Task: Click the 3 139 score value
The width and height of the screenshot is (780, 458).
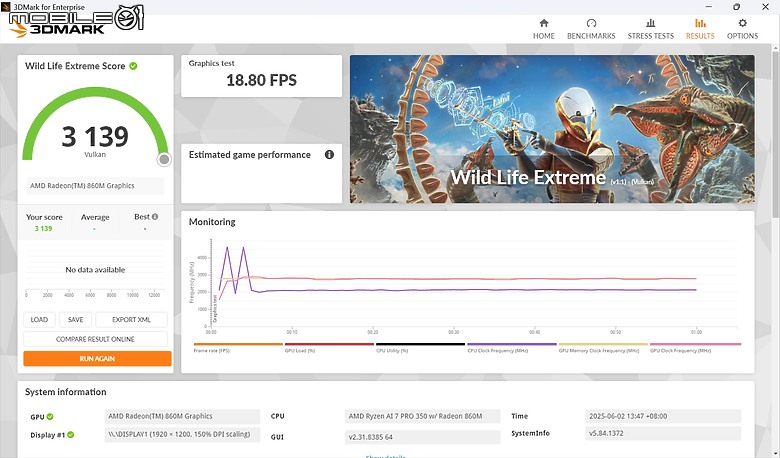Action: coord(95,136)
